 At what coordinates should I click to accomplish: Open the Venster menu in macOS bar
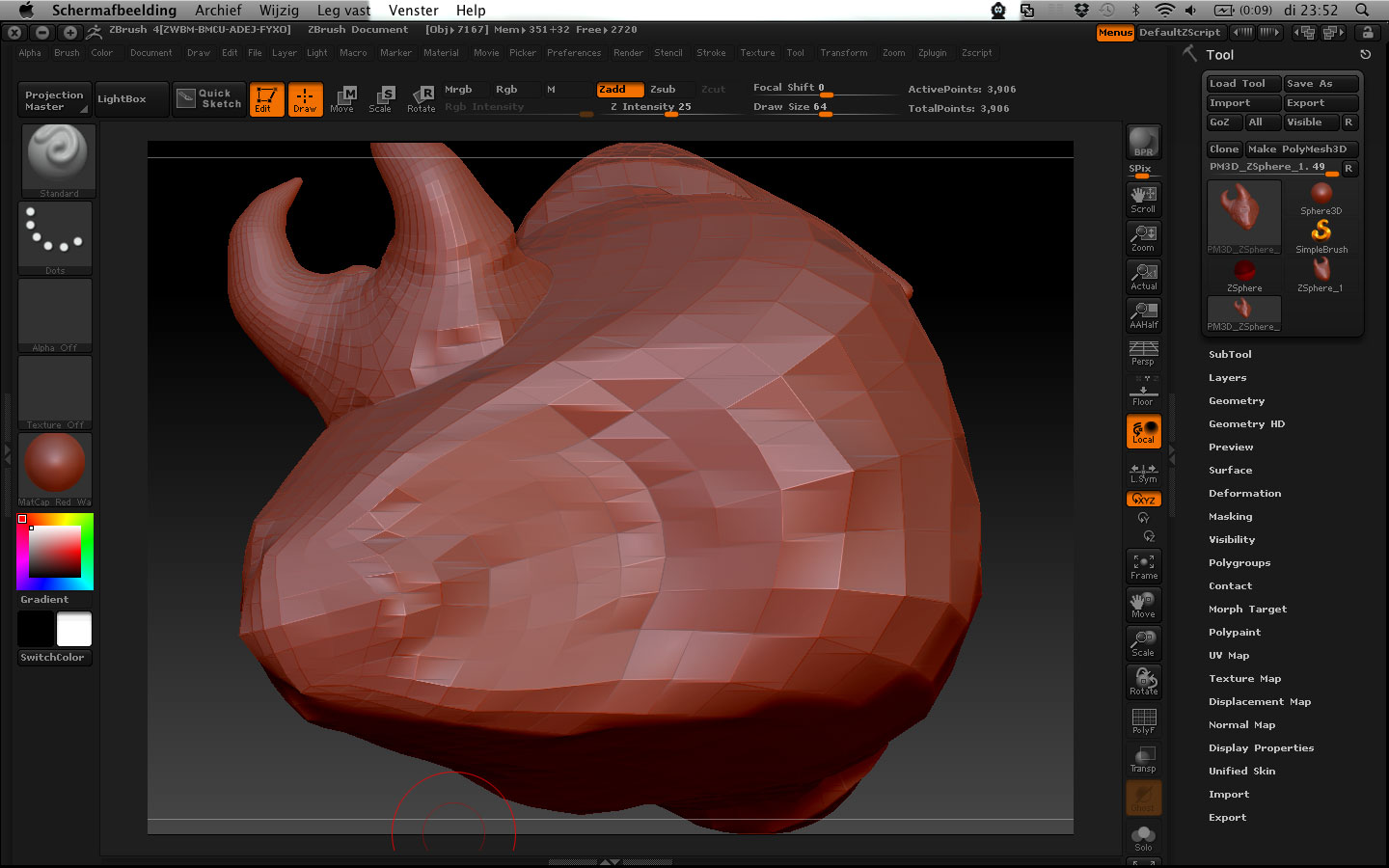click(x=413, y=11)
